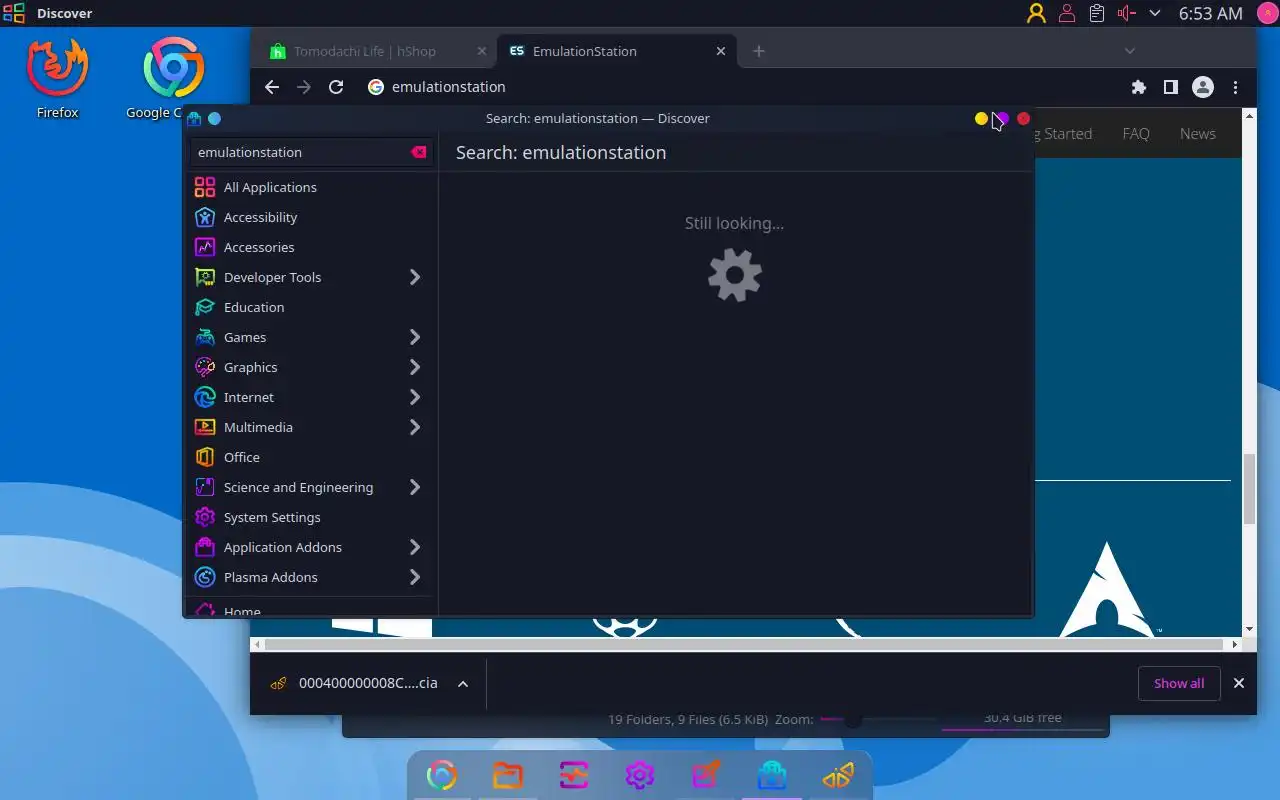Open the Games category

(x=311, y=337)
